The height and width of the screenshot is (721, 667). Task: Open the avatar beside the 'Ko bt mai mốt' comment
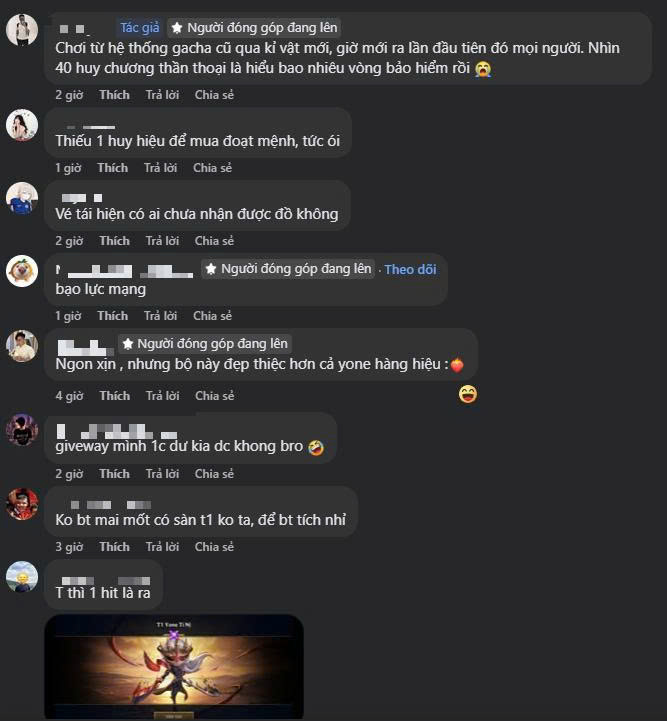click(x=22, y=504)
